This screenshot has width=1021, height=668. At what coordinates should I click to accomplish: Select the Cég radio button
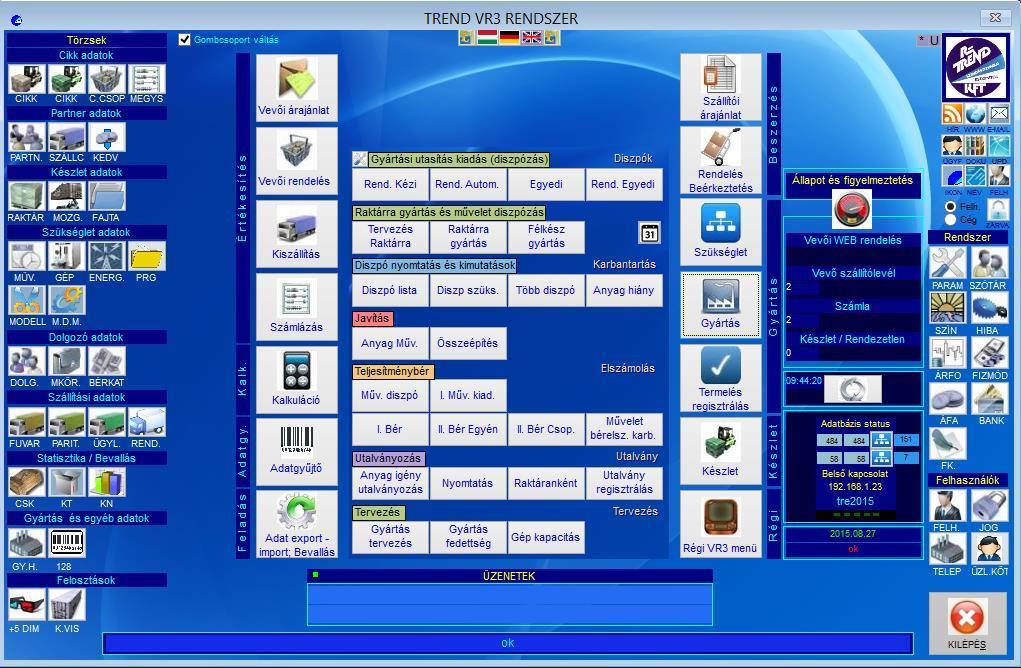(x=951, y=220)
